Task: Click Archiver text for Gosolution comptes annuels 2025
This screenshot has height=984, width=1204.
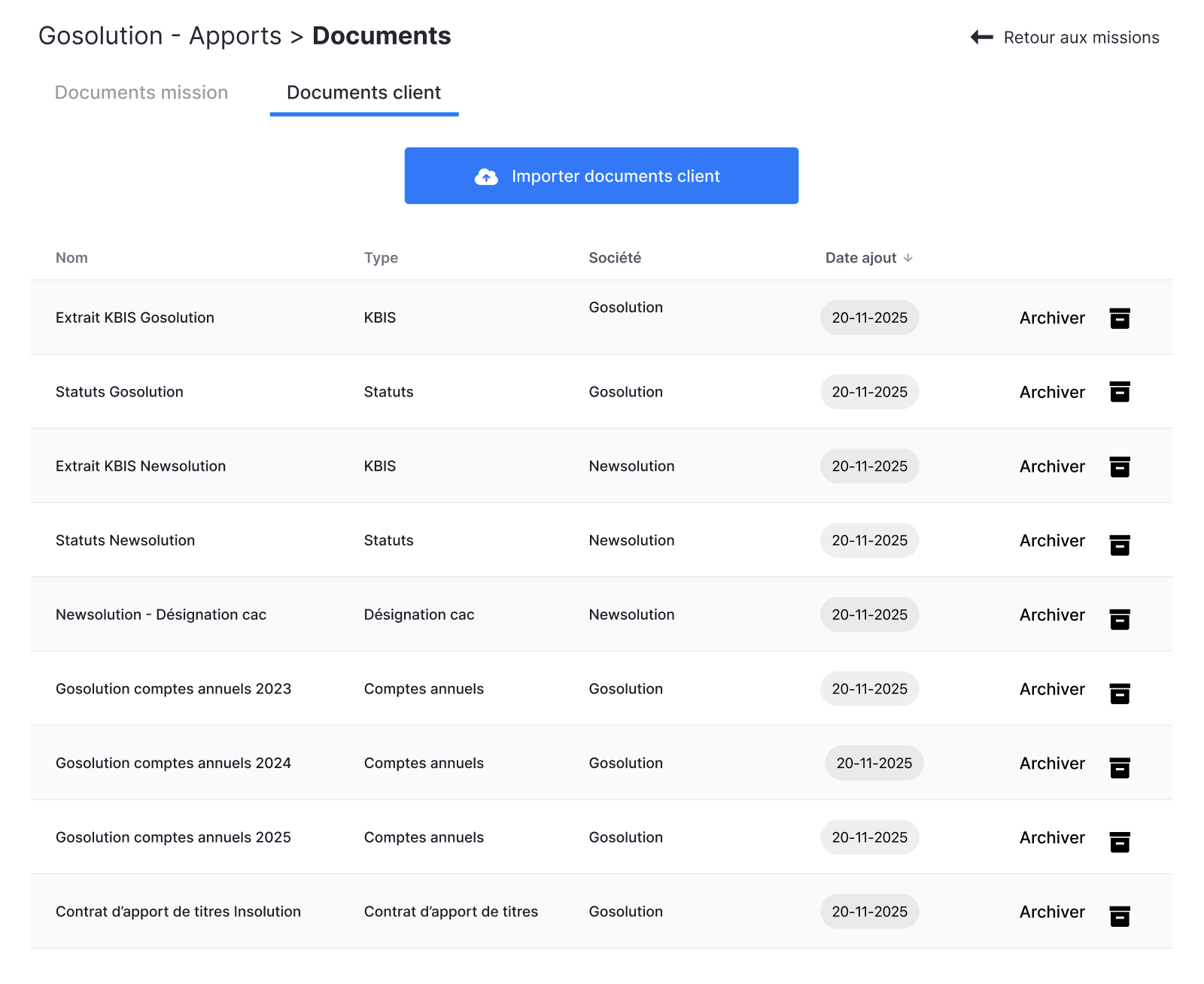Action: pyautogui.click(x=1051, y=837)
